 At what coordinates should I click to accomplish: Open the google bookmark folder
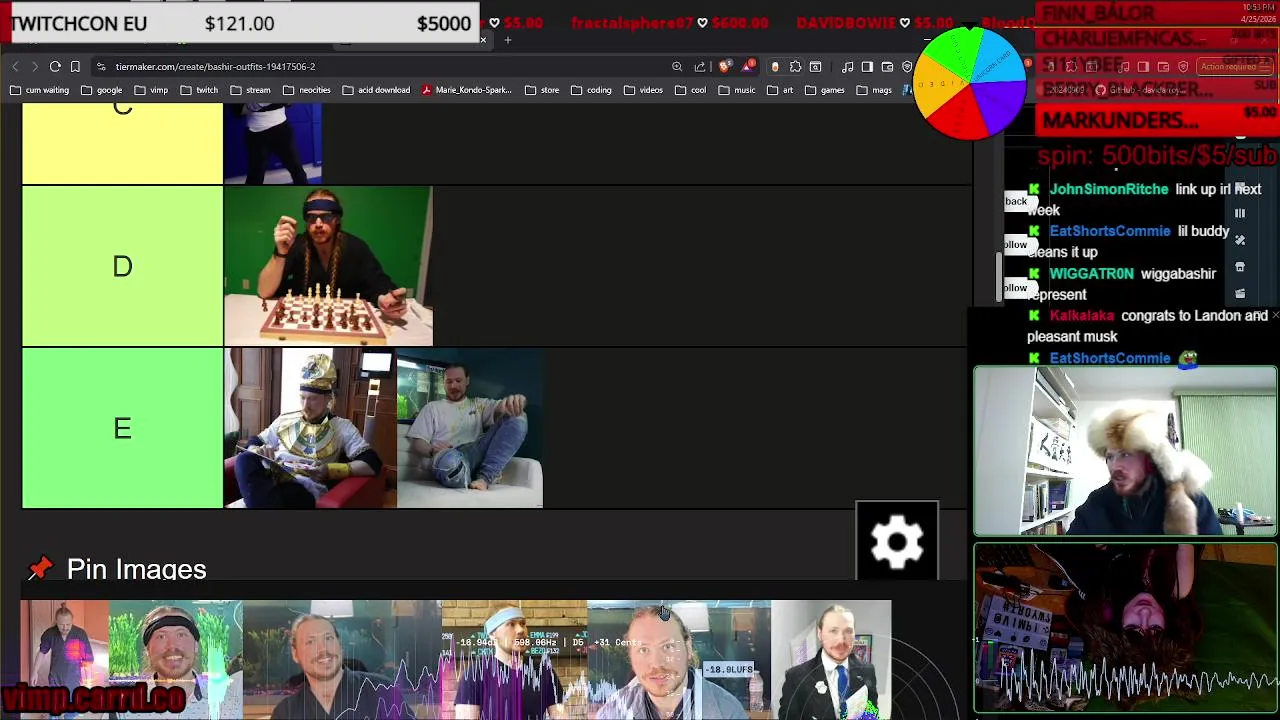coord(102,90)
